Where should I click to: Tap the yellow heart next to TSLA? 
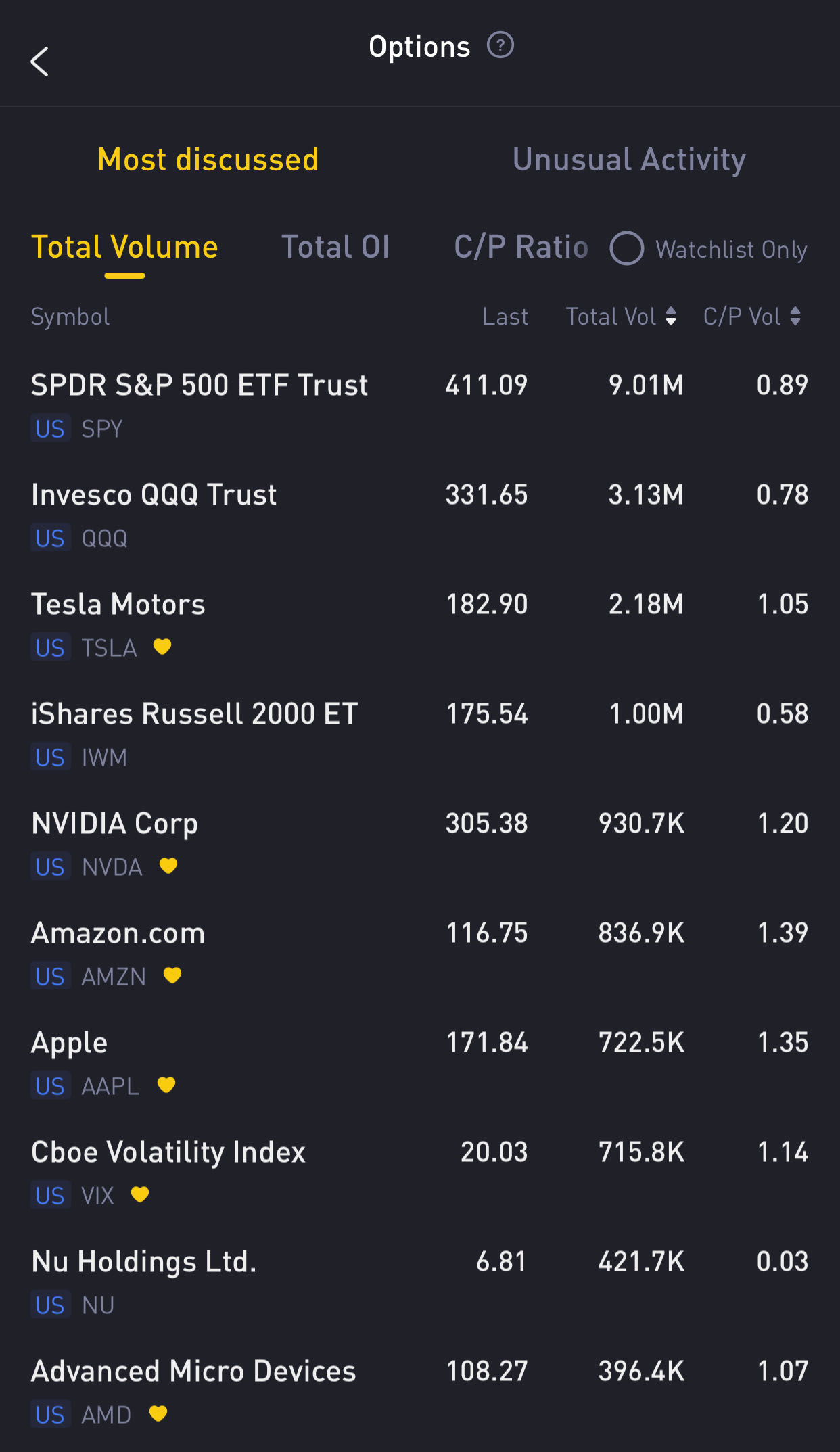162,647
